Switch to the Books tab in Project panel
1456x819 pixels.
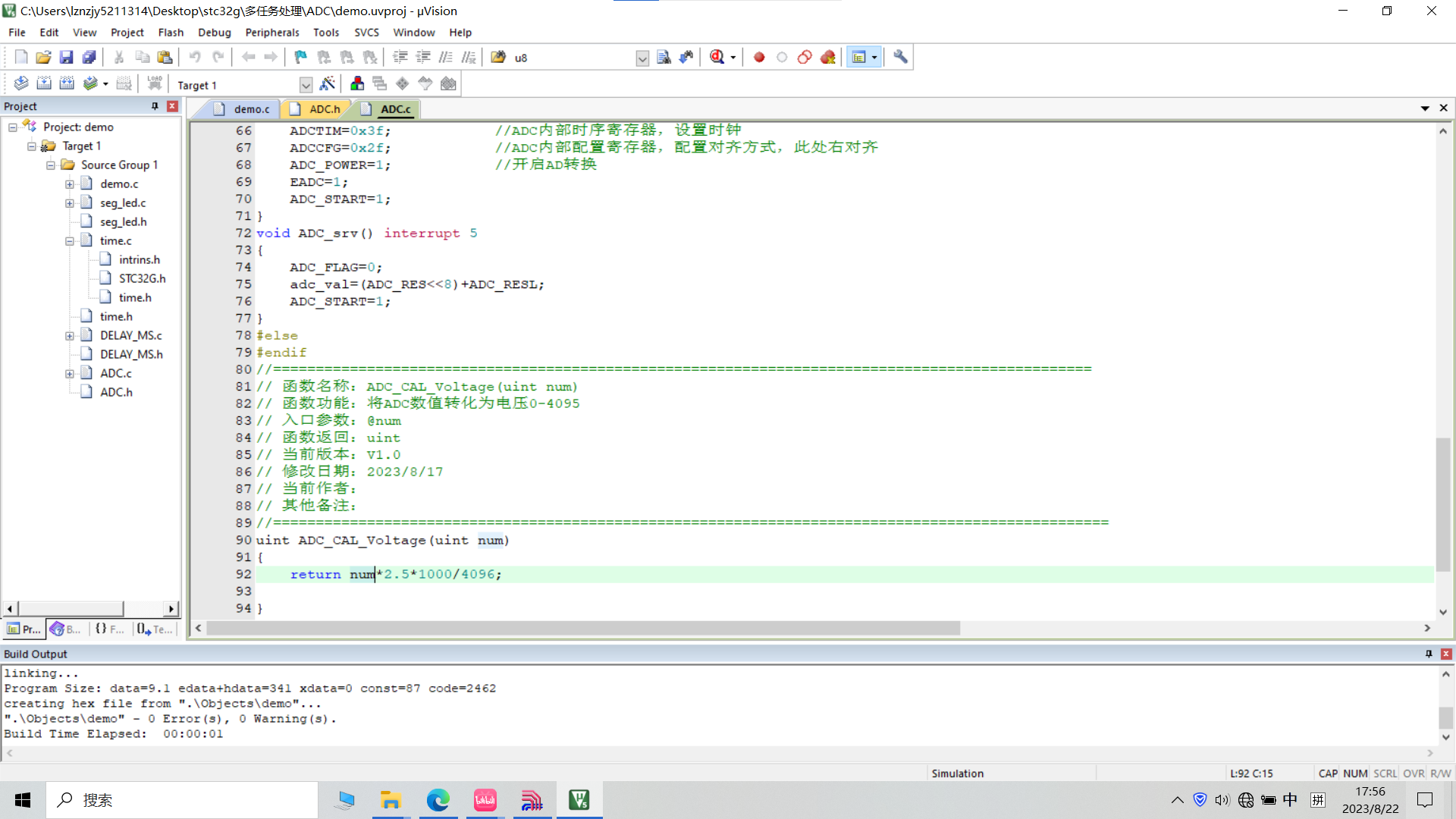tap(66, 629)
